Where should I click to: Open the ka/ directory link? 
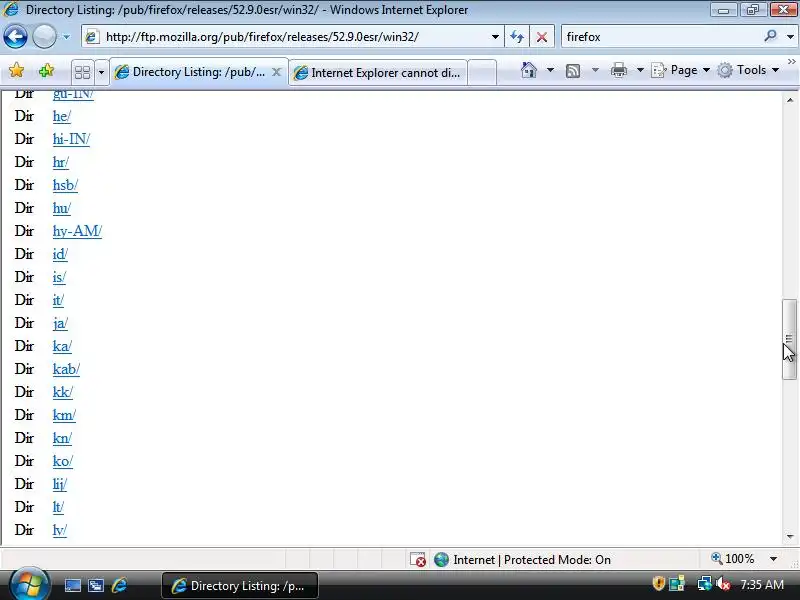click(62, 346)
